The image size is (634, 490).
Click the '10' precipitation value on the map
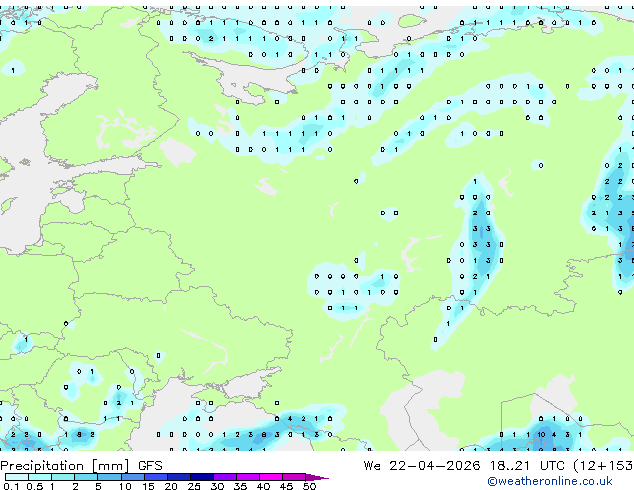click(x=541, y=435)
